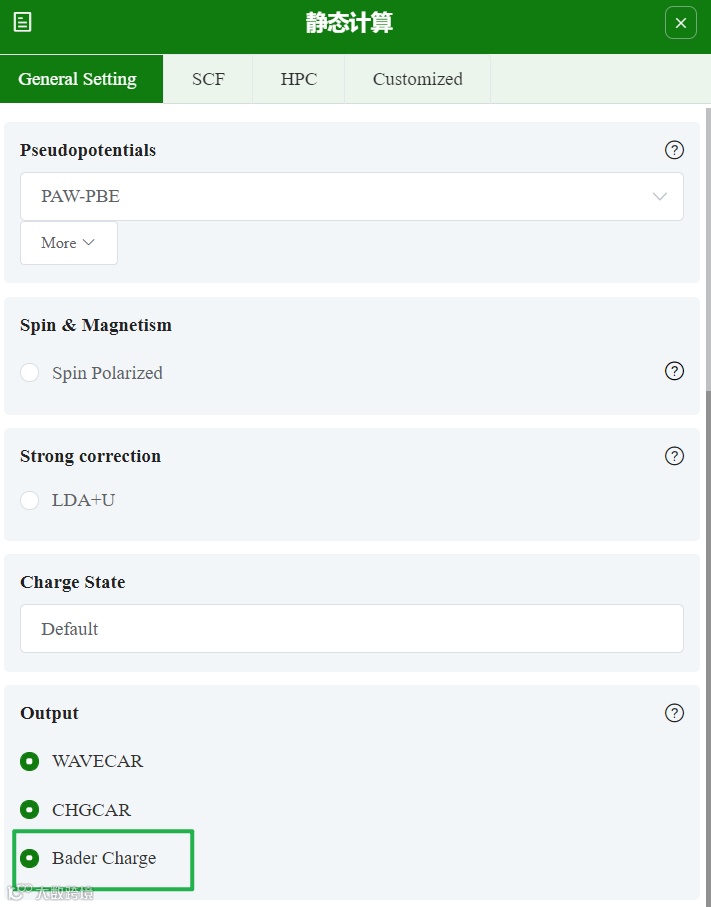
Task: Enable the Spin Polarized option
Action: coord(30,373)
